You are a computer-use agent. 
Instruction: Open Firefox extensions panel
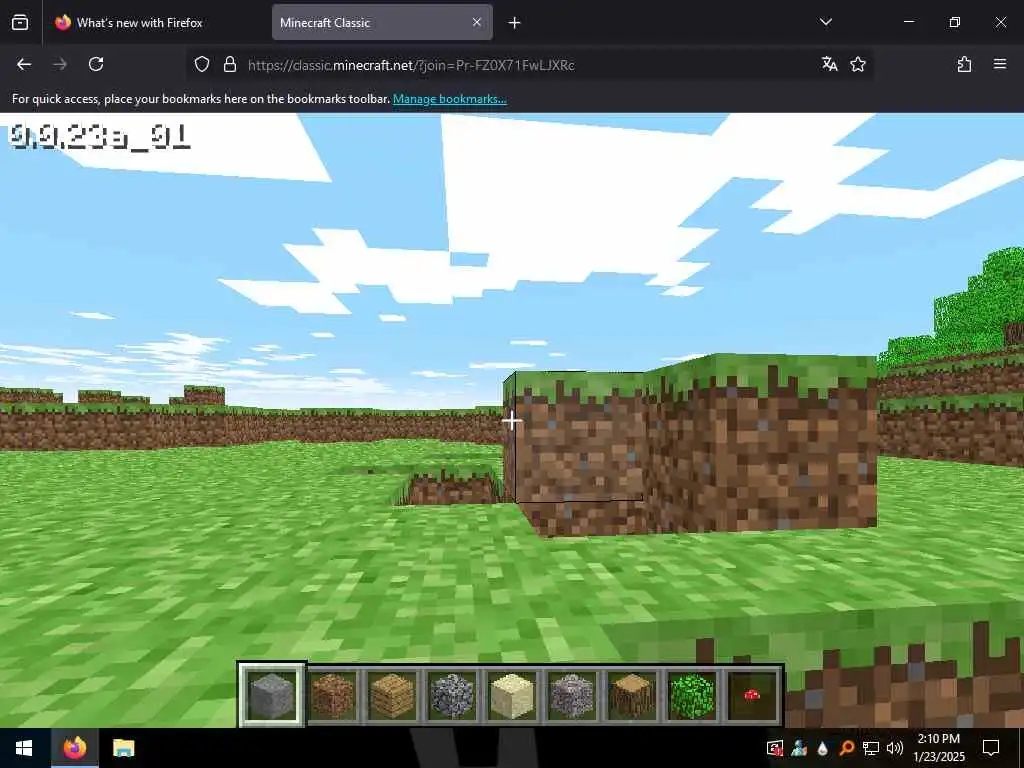click(965, 64)
